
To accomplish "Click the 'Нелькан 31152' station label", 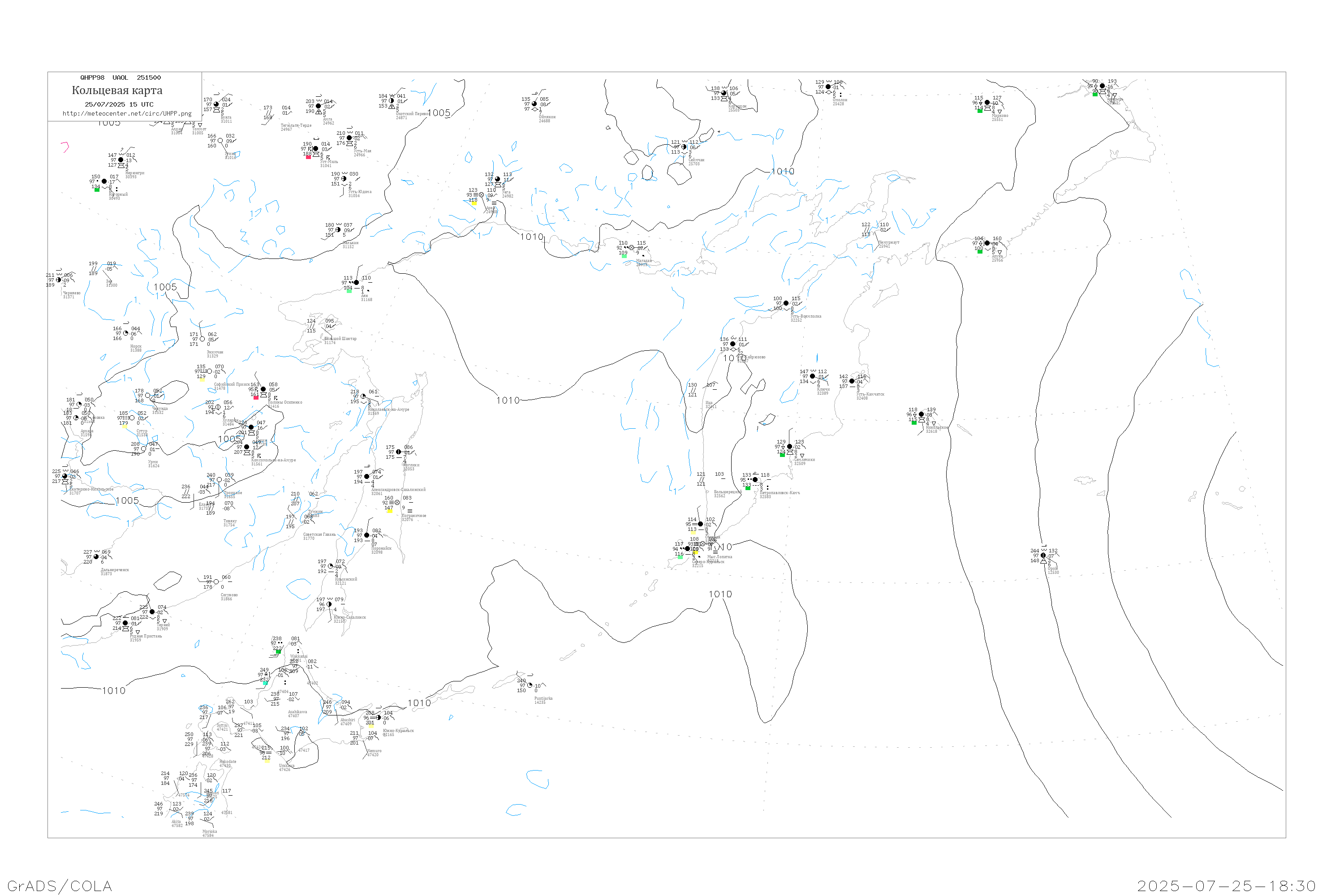I will pos(350,245).
